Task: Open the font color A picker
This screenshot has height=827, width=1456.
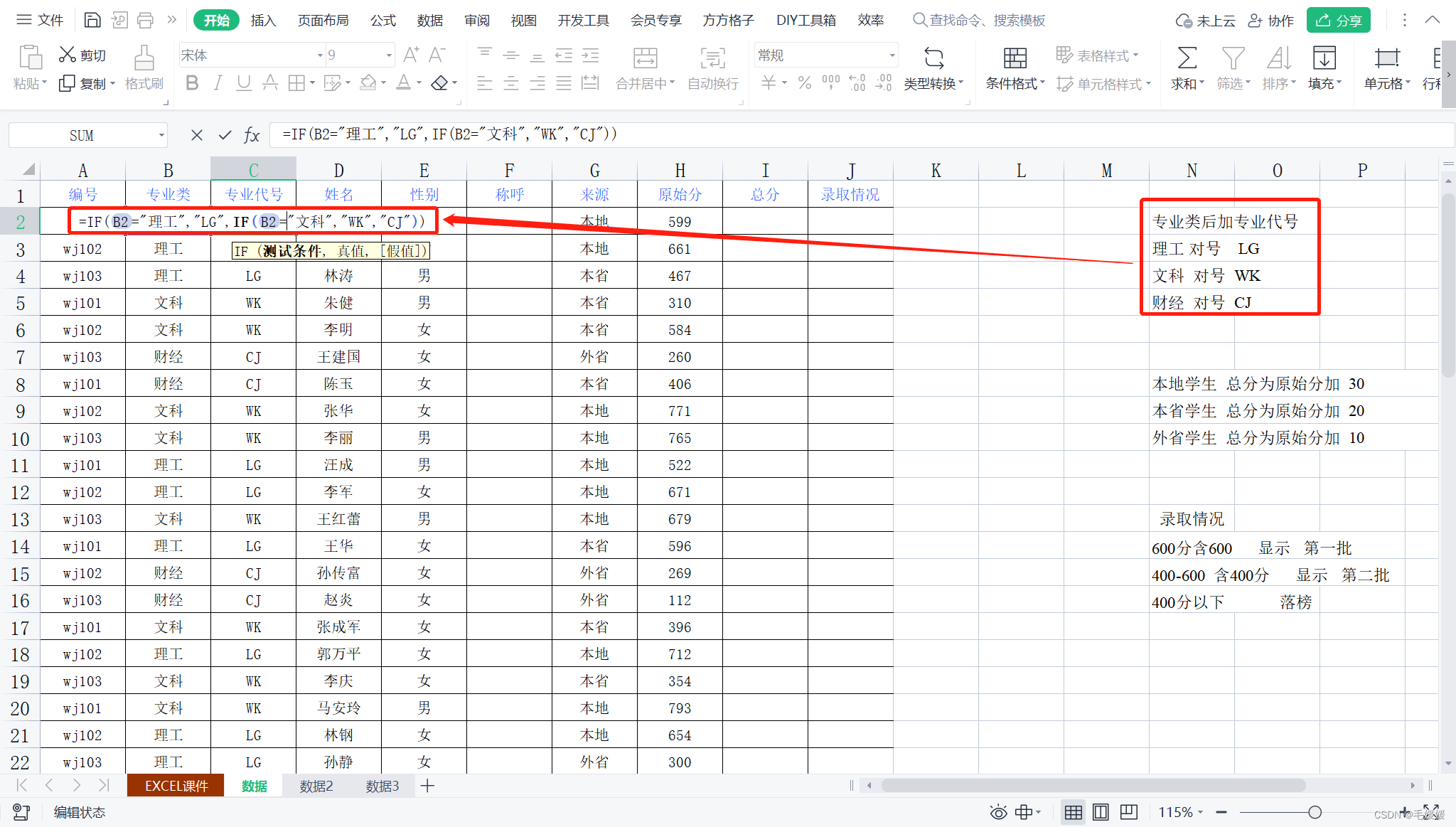Action: (403, 83)
